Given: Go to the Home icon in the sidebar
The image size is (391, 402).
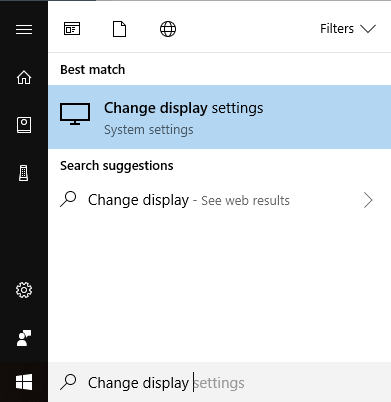Looking at the screenshot, I should (24, 77).
